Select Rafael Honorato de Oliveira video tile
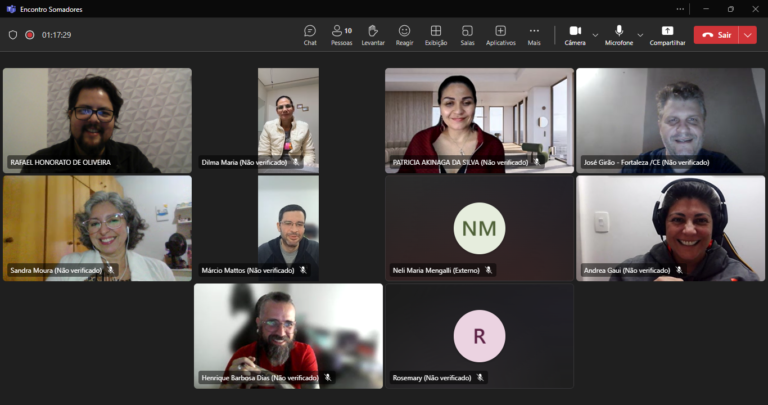768x405 pixels. [97, 120]
